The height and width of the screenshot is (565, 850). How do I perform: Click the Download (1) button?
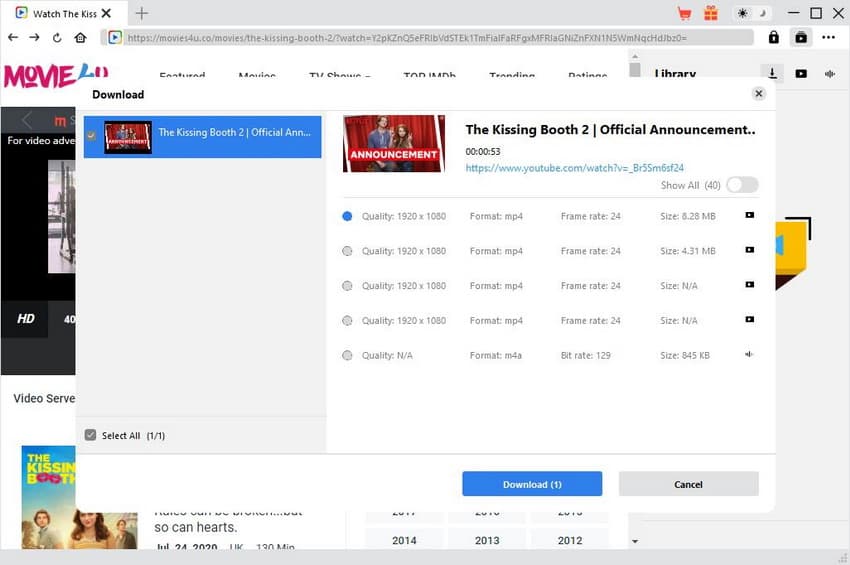pyautogui.click(x=531, y=484)
